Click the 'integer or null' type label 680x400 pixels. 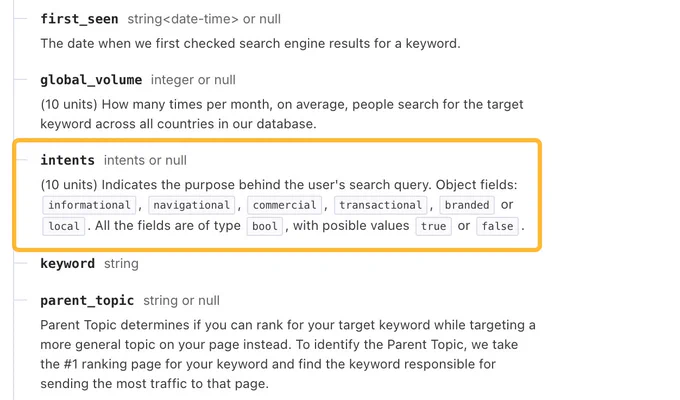(193, 80)
